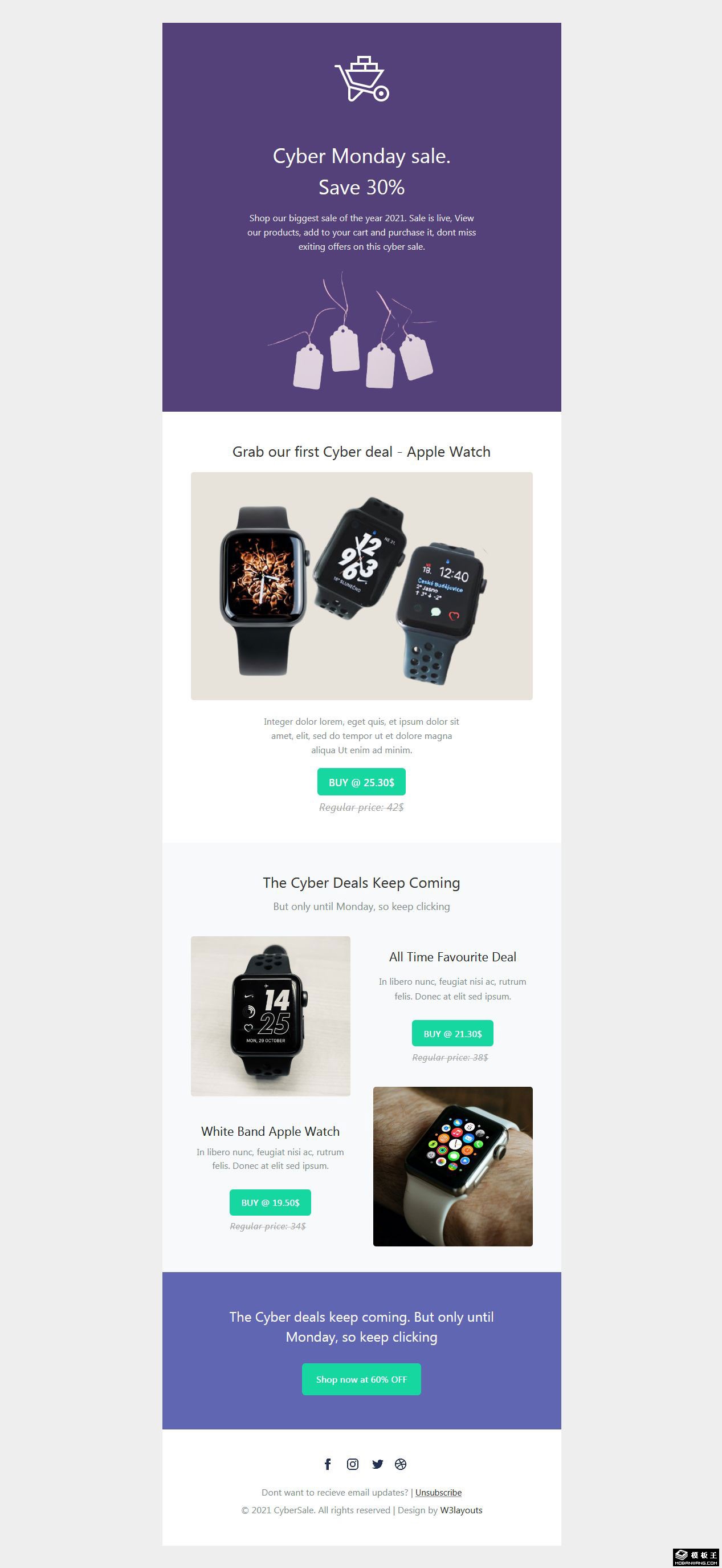This screenshot has width=722, height=1568.
Task: Open the three Apple Watches product image
Action: pos(362,586)
